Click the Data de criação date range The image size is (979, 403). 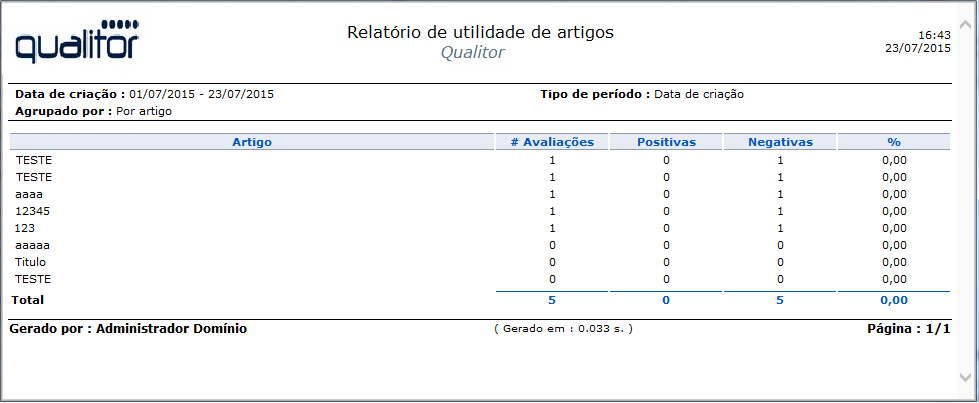[201, 94]
